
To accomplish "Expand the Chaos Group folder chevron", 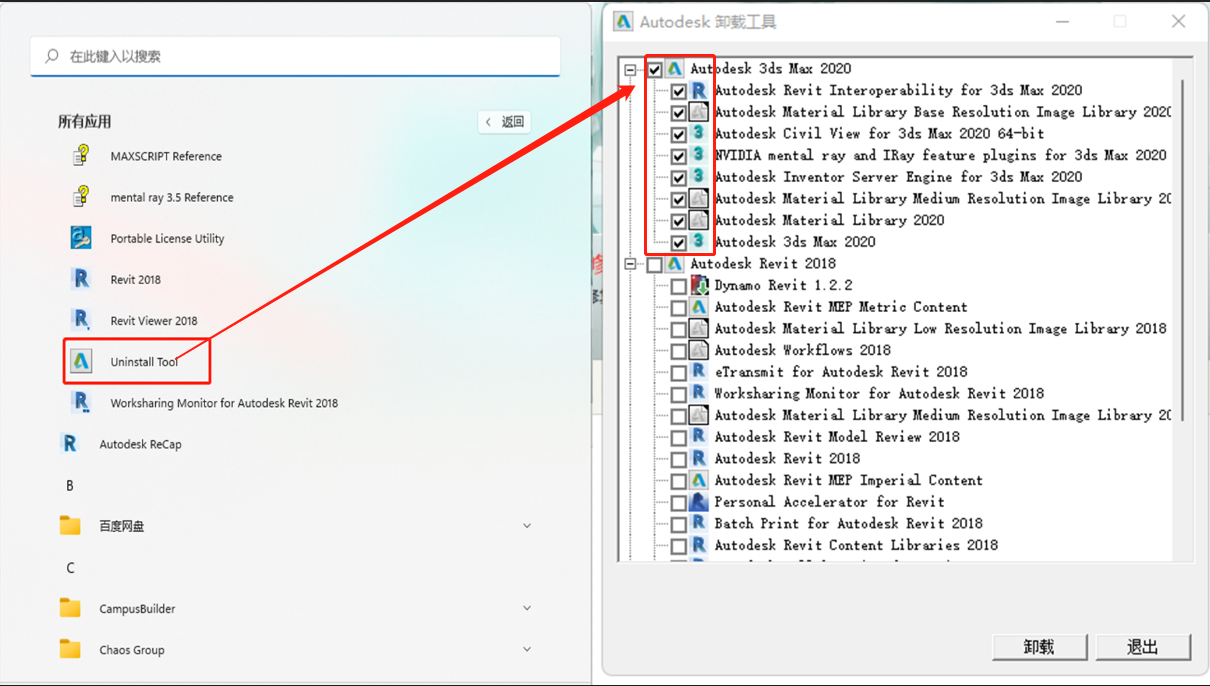I will coord(527,649).
